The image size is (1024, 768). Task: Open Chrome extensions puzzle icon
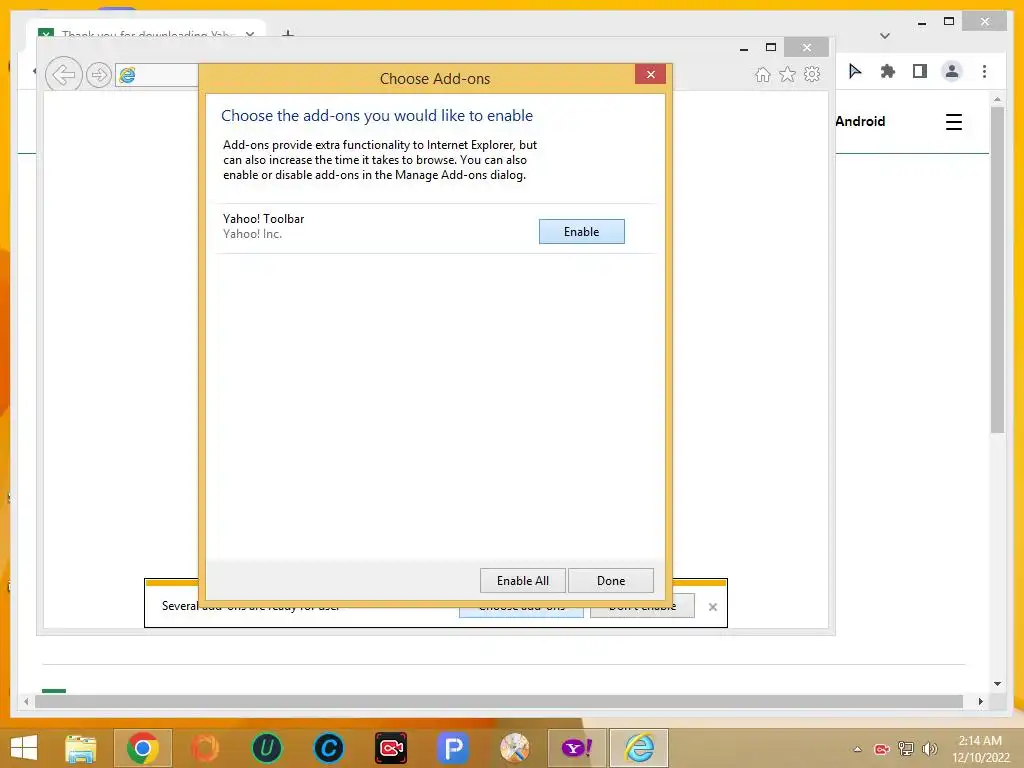[x=888, y=71]
